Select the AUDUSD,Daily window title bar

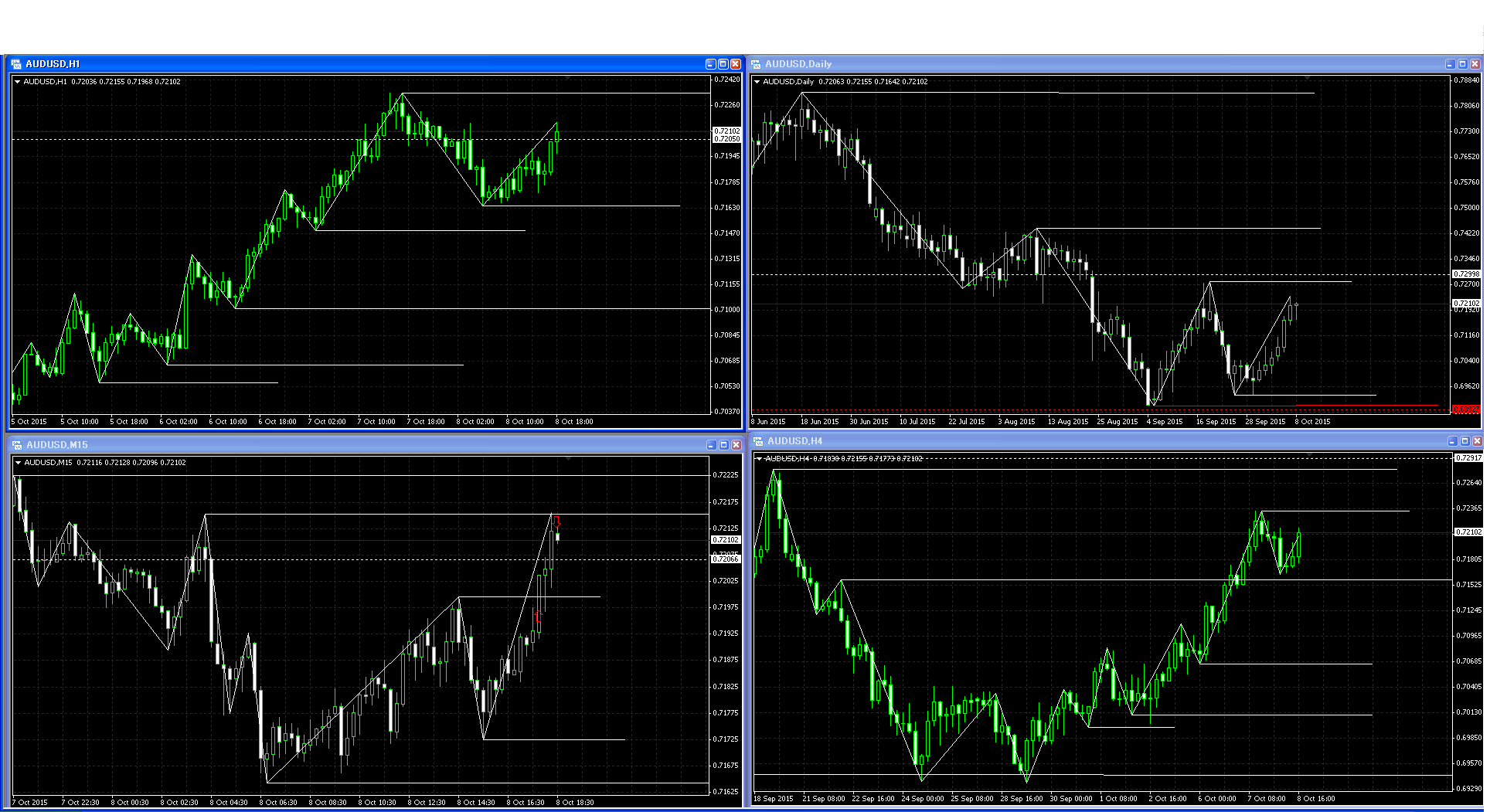click(x=1082, y=64)
